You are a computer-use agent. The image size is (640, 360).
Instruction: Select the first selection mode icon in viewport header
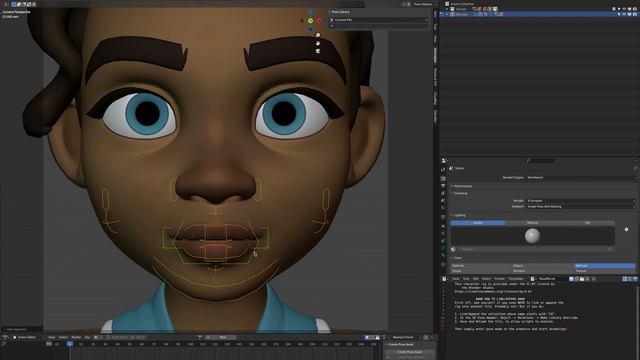[13, 4]
